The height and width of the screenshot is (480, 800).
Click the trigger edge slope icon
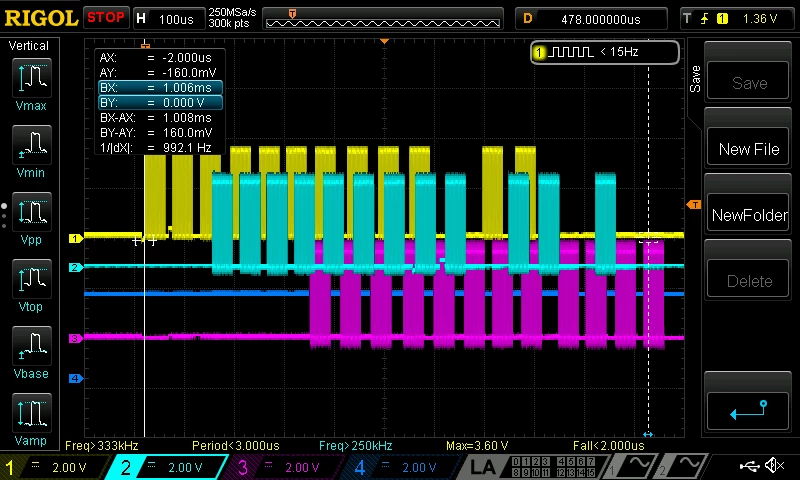pos(705,19)
